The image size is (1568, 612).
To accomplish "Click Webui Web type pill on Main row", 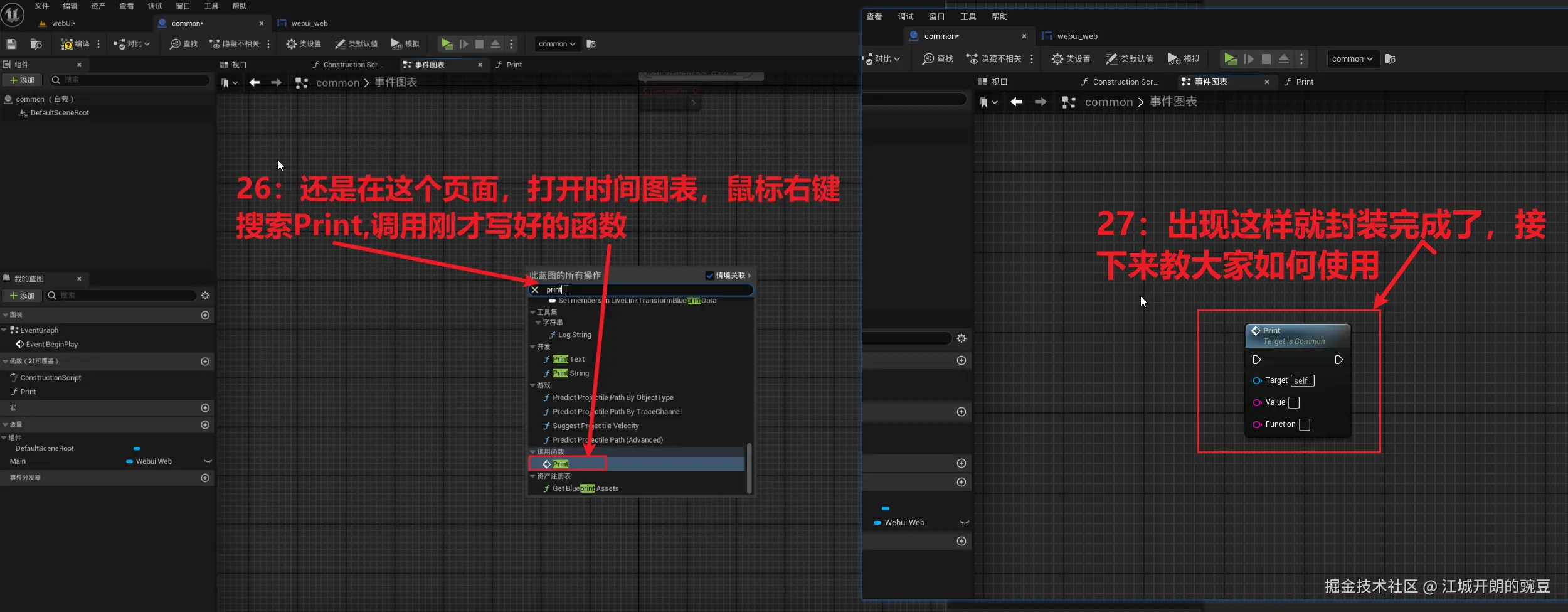I will (x=149, y=461).
